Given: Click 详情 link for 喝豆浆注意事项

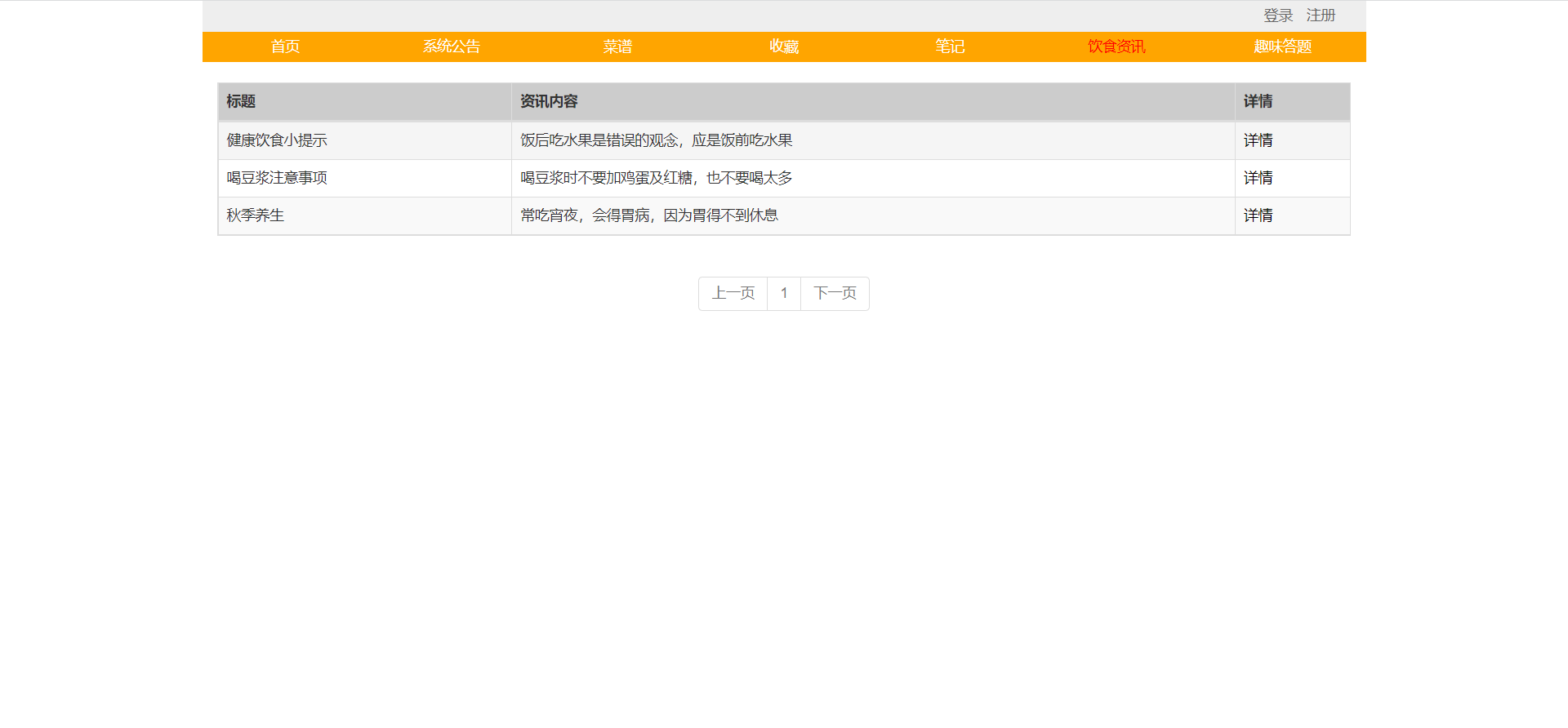Looking at the screenshot, I should coord(1258,178).
